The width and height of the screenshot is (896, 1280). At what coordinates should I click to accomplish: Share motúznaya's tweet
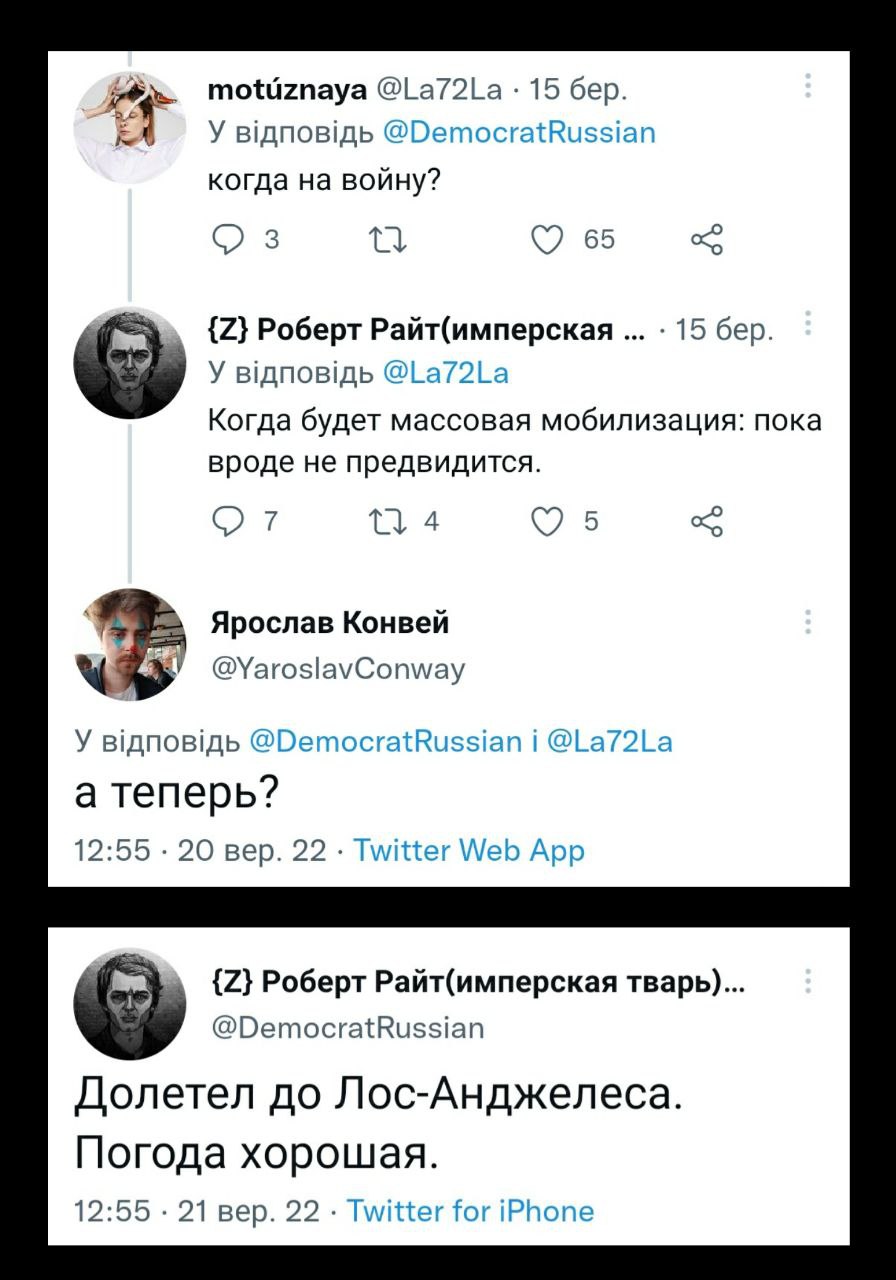coord(705,240)
